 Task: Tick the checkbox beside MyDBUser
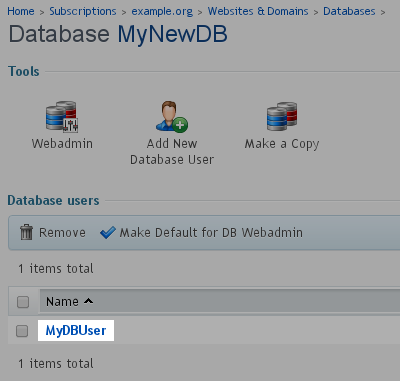pos(22,331)
